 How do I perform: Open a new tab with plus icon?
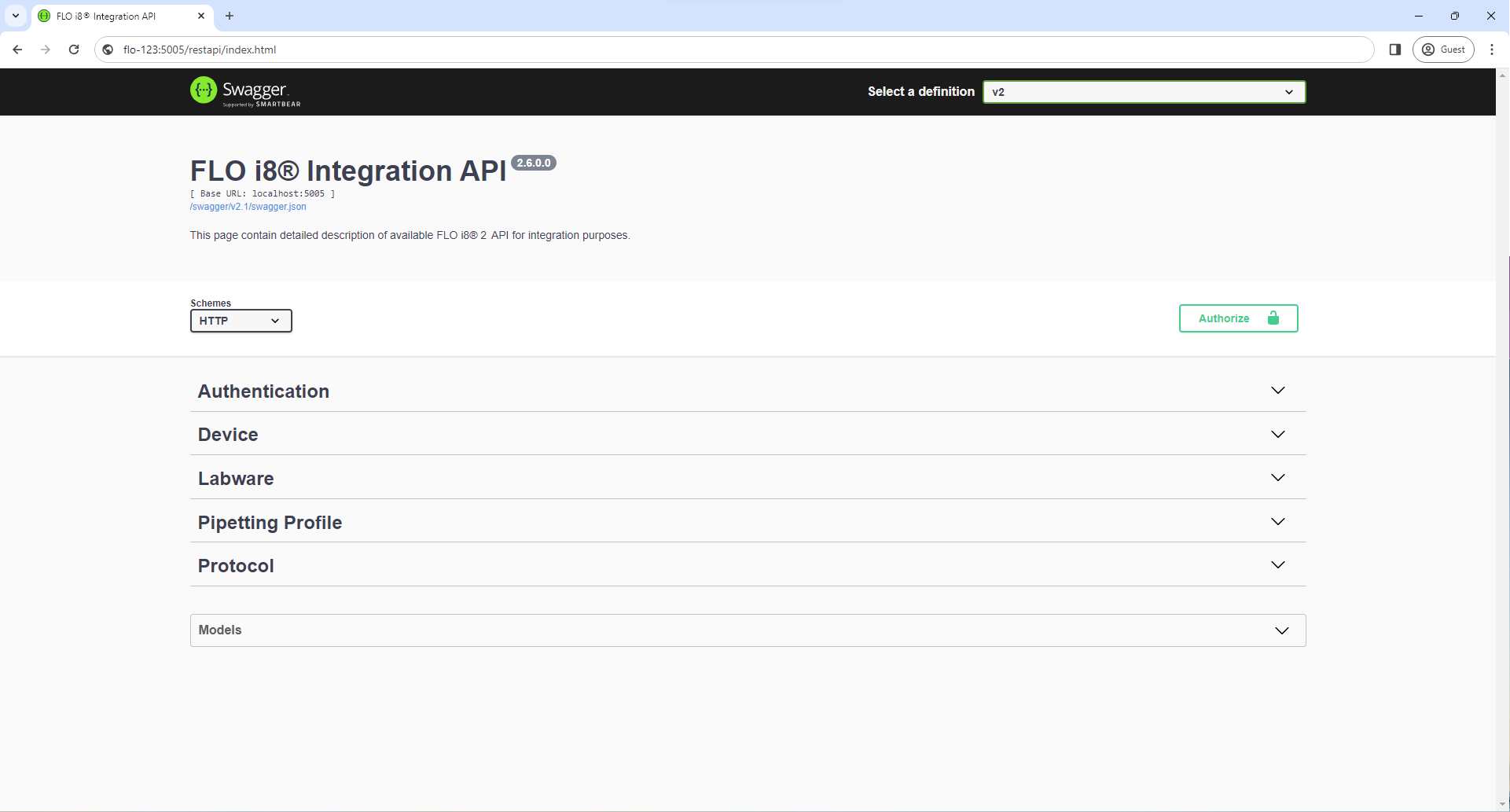pos(230,16)
